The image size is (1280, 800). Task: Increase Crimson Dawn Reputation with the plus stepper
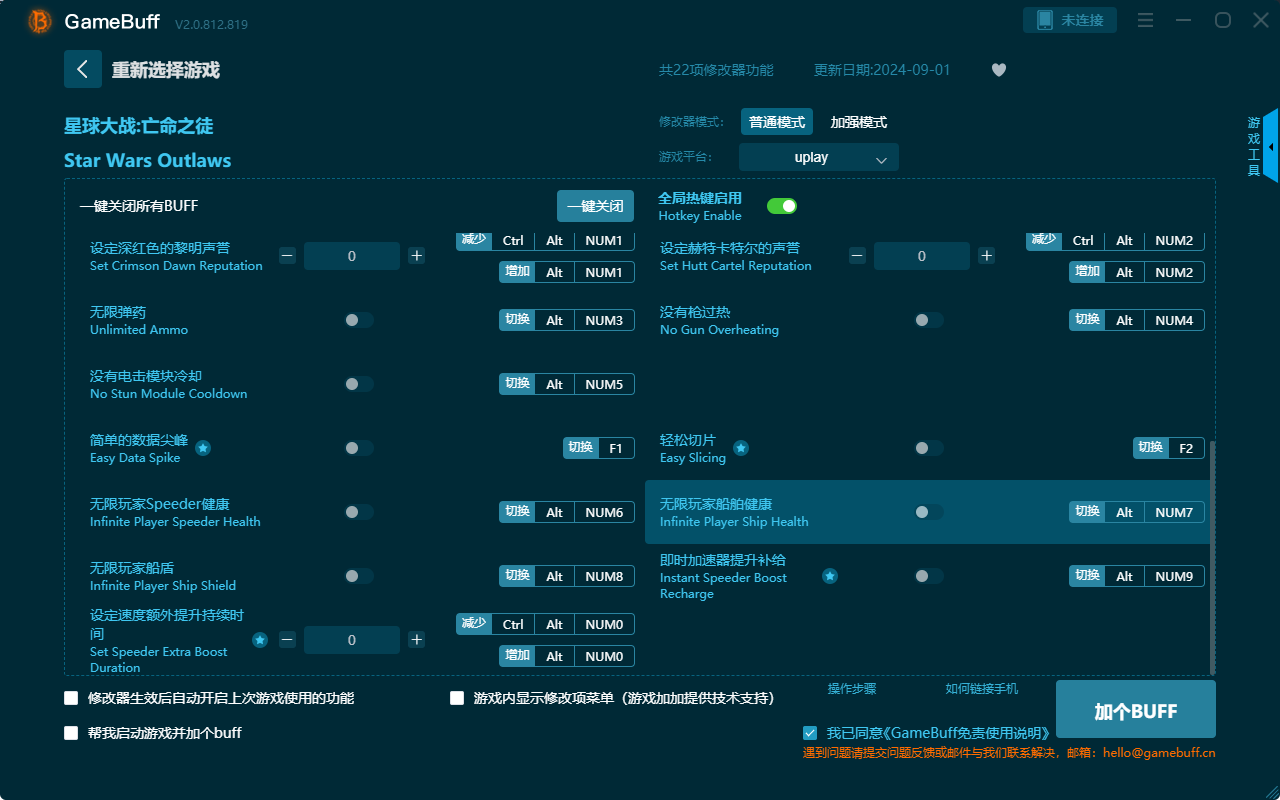[x=416, y=255]
